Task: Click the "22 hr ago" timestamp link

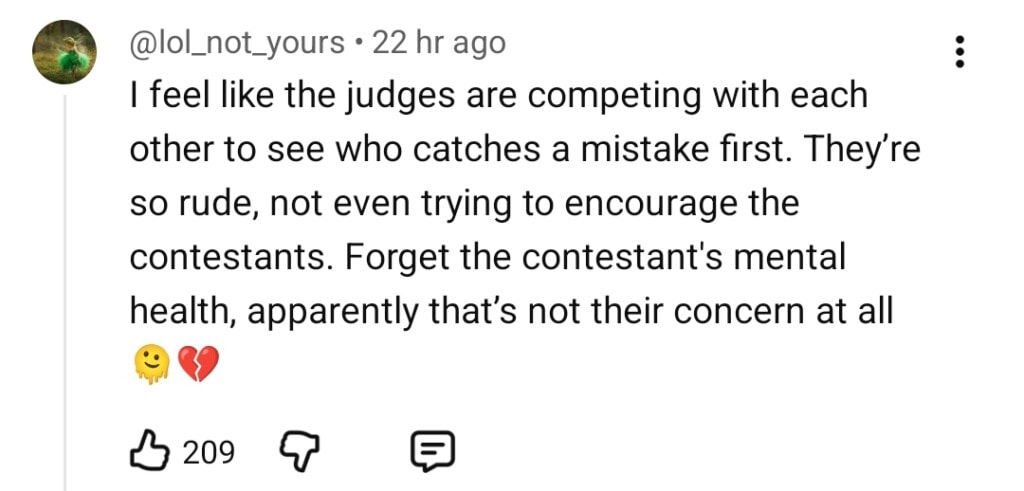Action: 438,43
